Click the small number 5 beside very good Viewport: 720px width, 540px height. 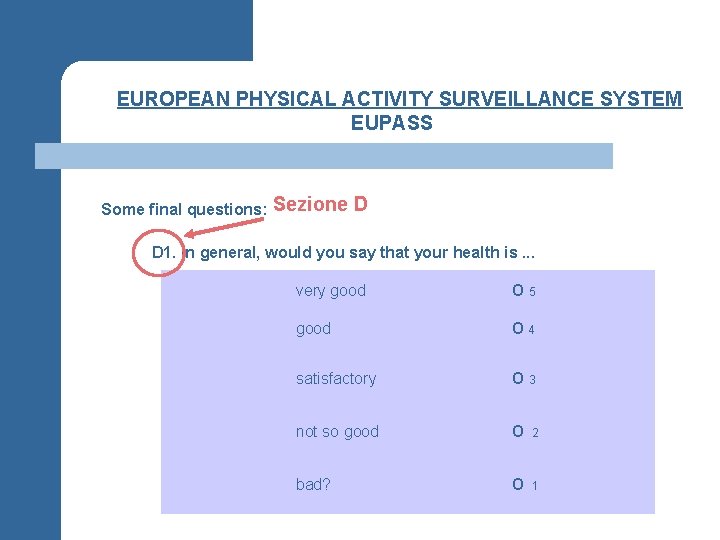[532, 292]
